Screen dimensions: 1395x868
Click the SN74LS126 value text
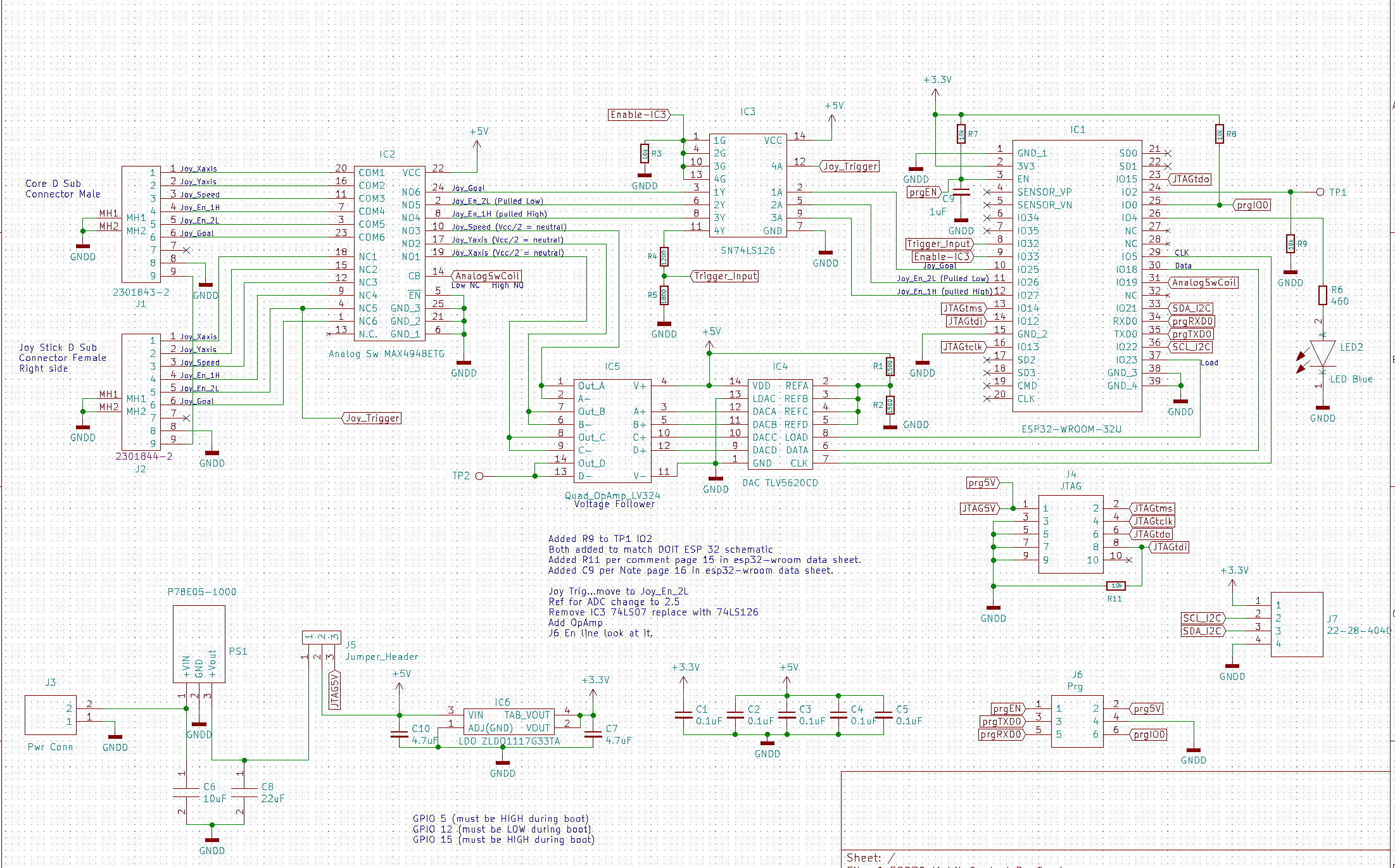click(748, 251)
